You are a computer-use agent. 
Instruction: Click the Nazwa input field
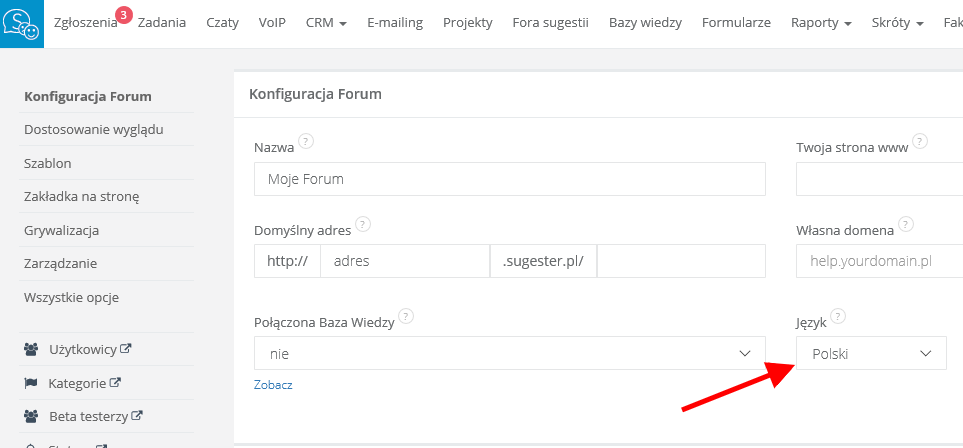pyautogui.click(x=510, y=179)
